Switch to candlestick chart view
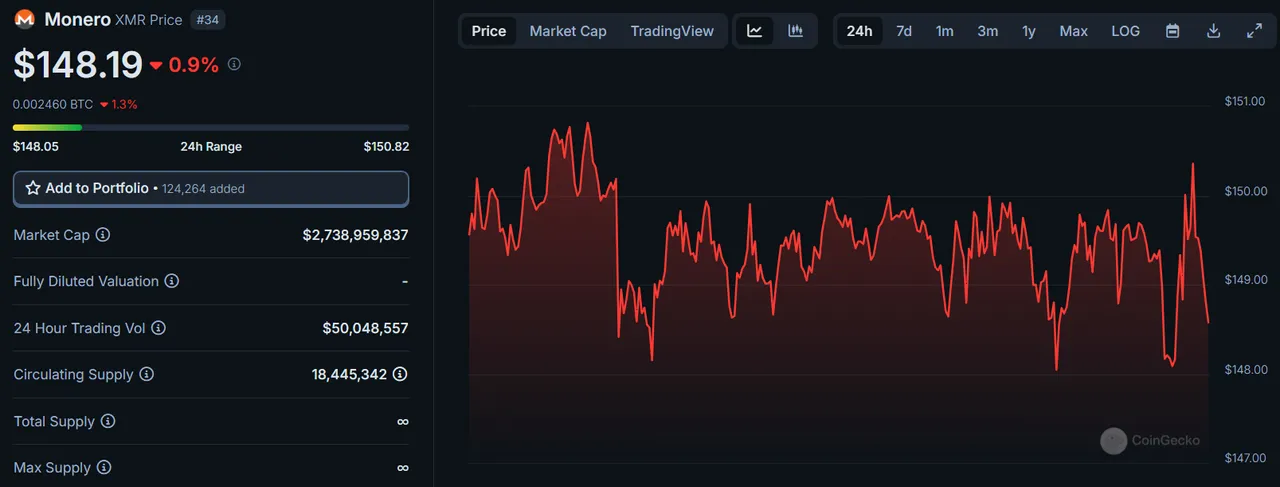Screen dimensions: 1280x487 coord(796,31)
